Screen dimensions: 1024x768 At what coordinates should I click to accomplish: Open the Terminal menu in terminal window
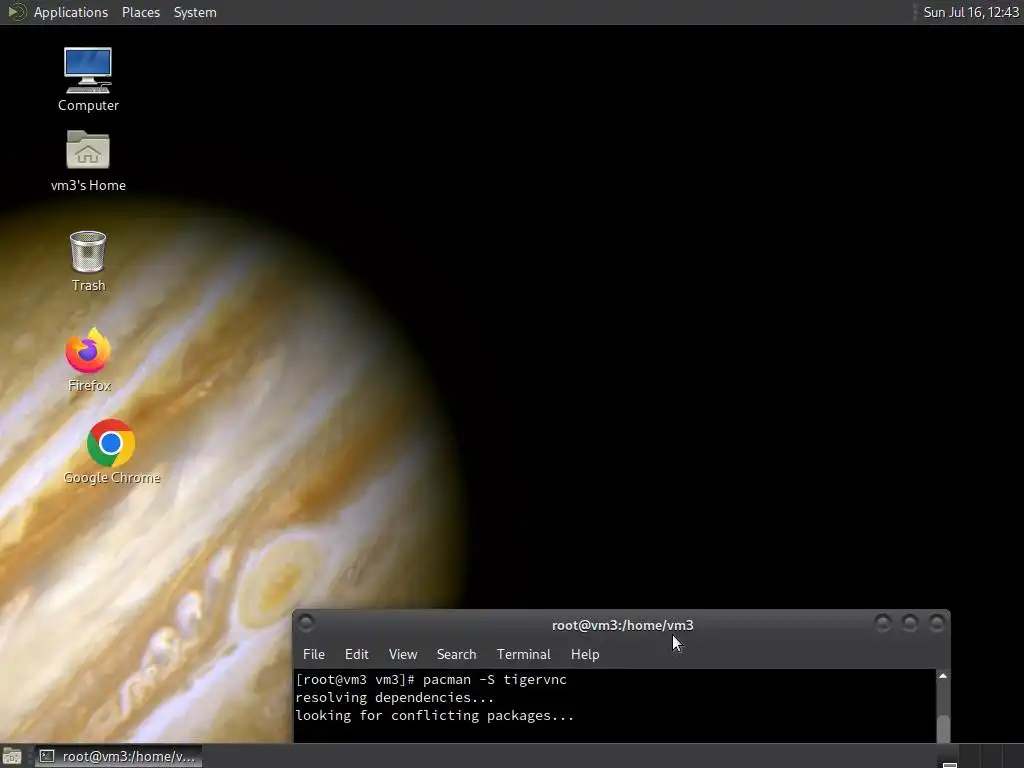click(x=523, y=654)
